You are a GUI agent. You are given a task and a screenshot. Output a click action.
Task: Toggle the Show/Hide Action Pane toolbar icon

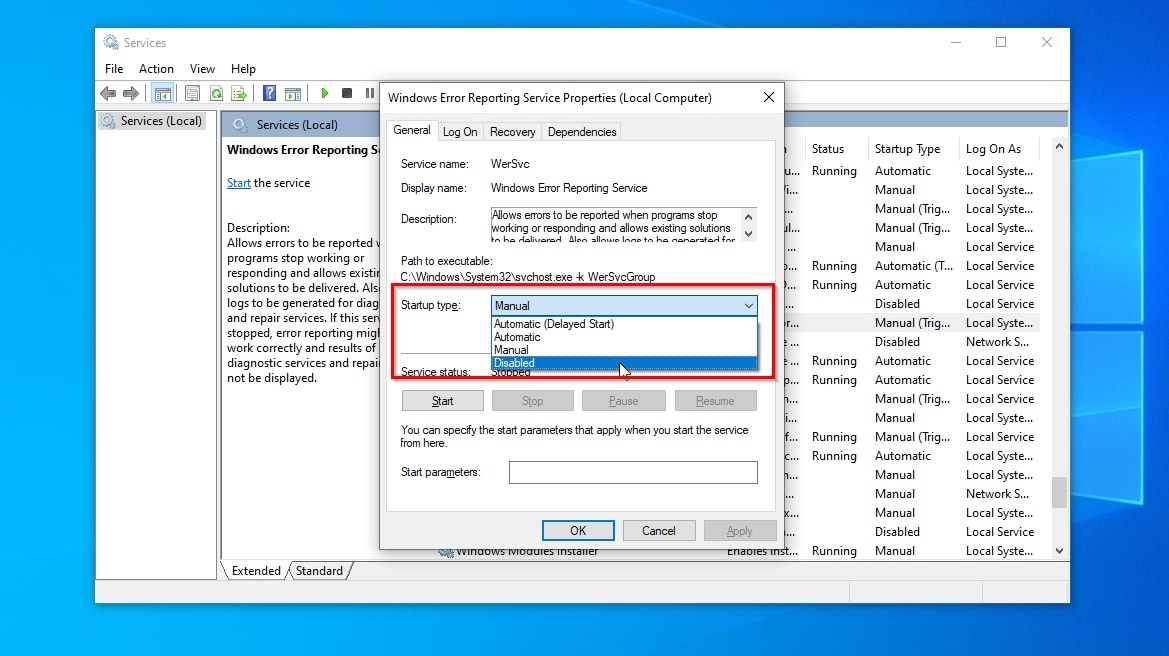pos(293,93)
